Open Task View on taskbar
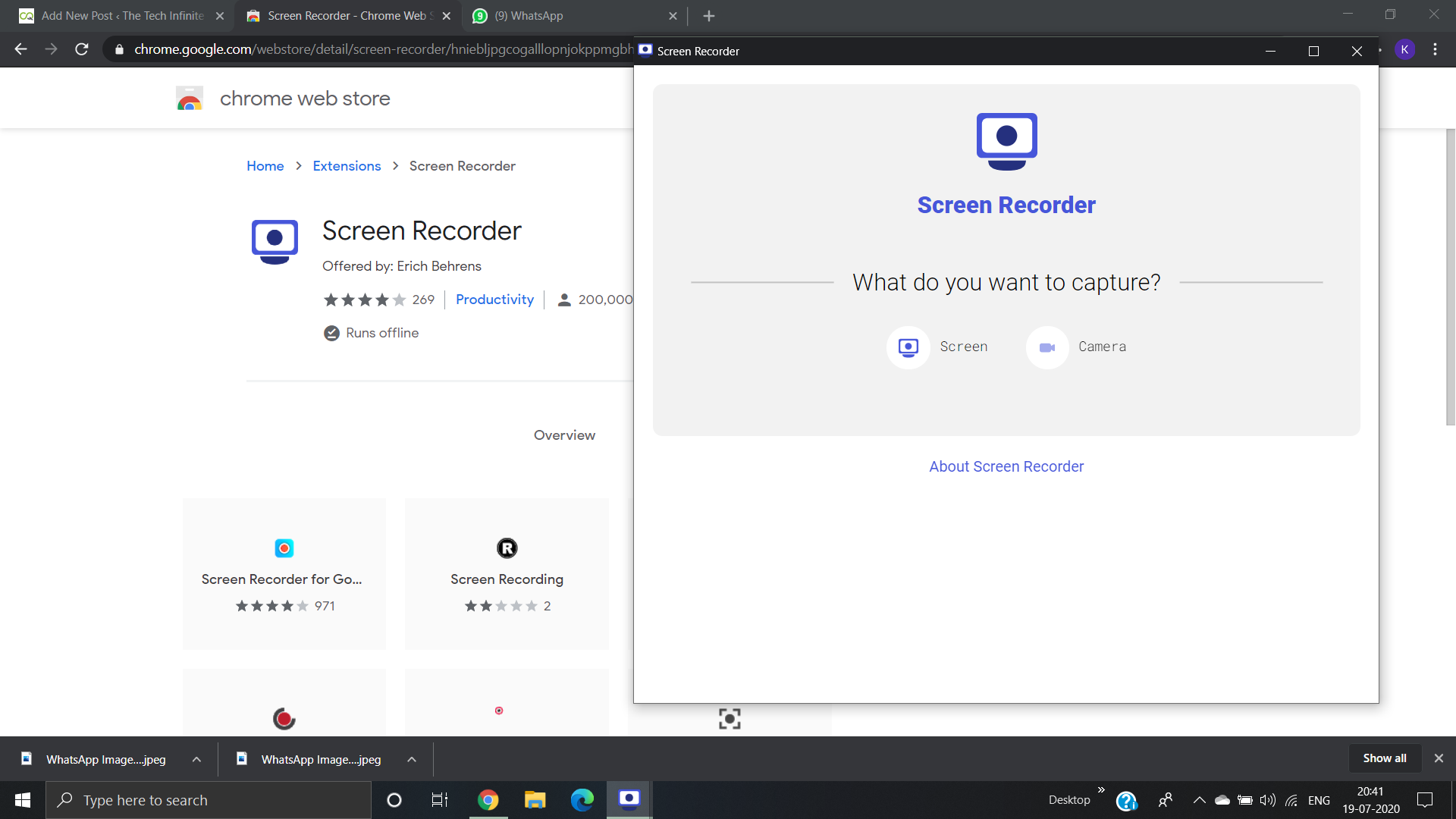 [x=440, y=800]
